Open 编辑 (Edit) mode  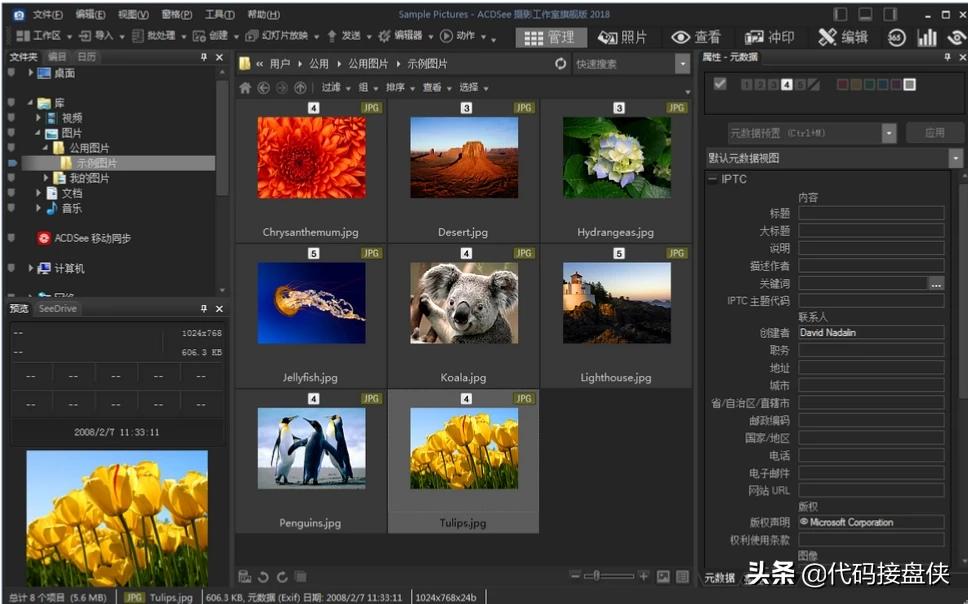pos(842,37)
